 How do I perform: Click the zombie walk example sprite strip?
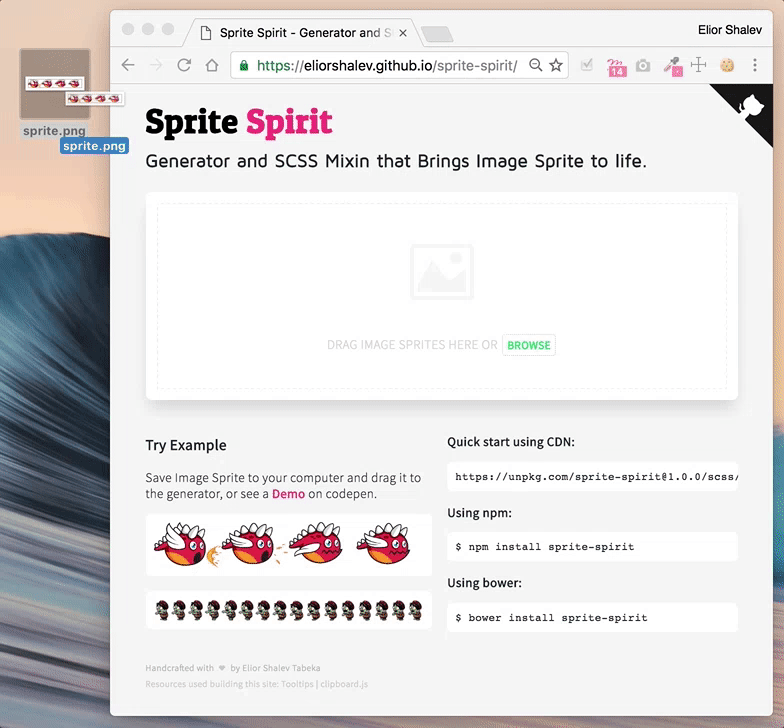tap(288, 610)
